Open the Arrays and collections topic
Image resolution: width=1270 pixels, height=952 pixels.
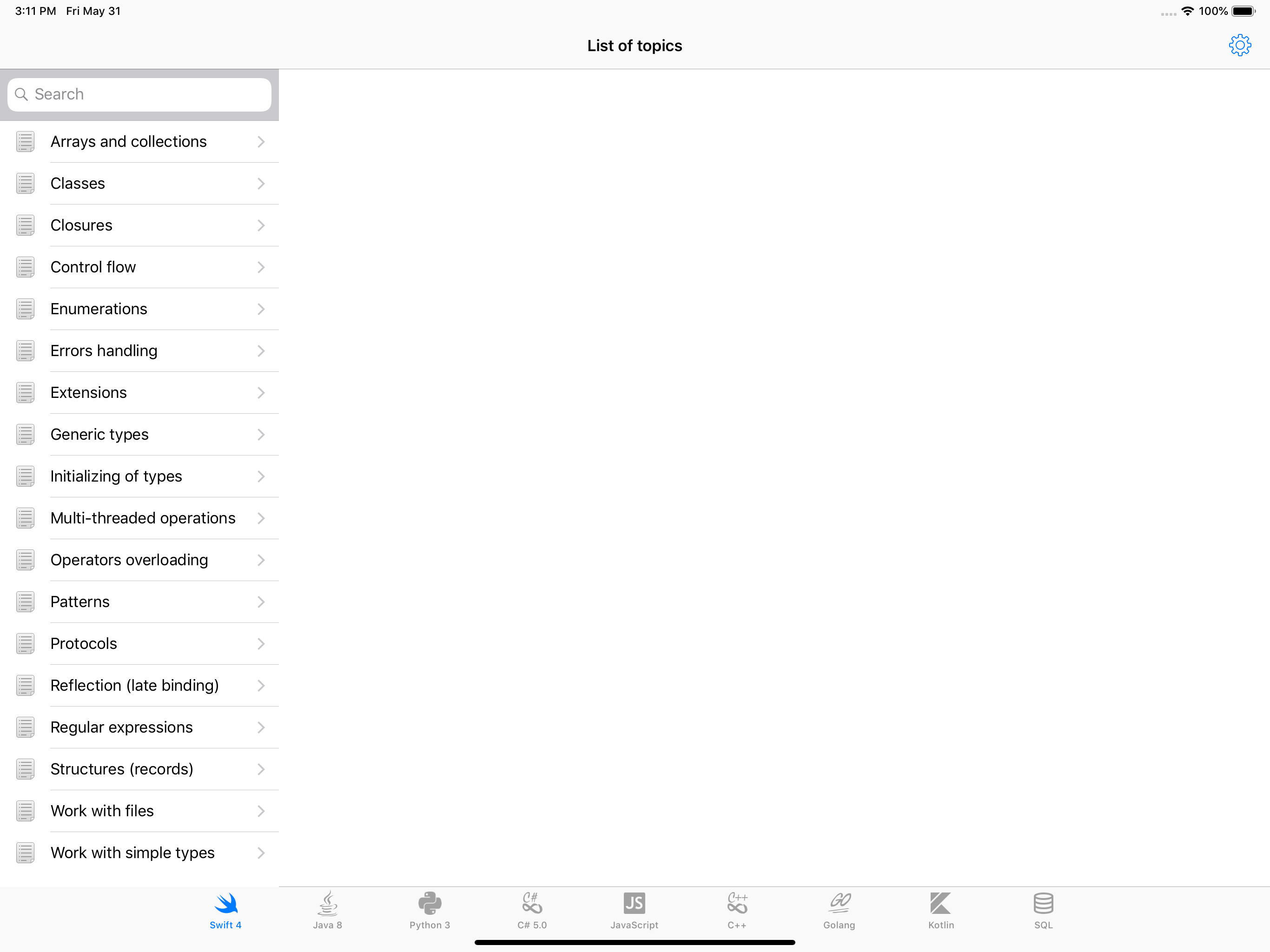tap(129, 142)
